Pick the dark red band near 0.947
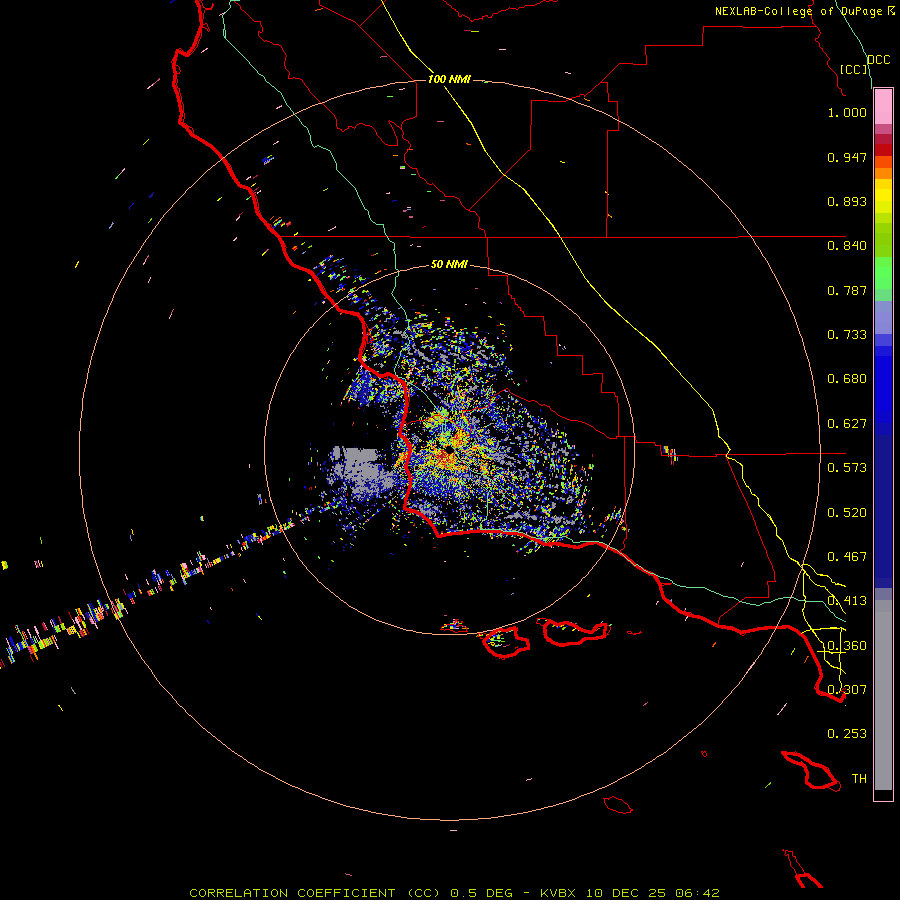 [x=883, y=150]
